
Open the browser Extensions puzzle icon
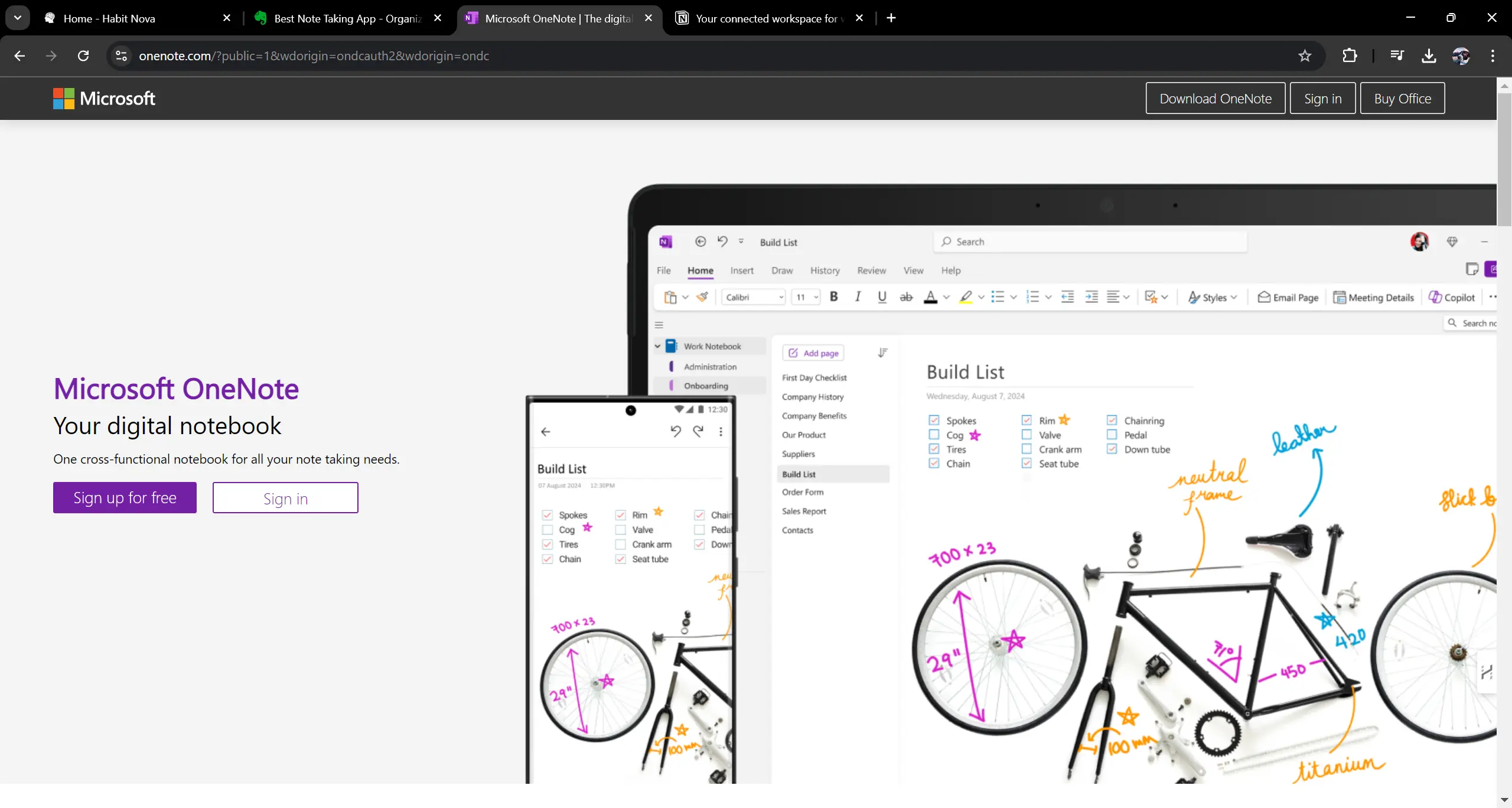tap(1350, 56)
